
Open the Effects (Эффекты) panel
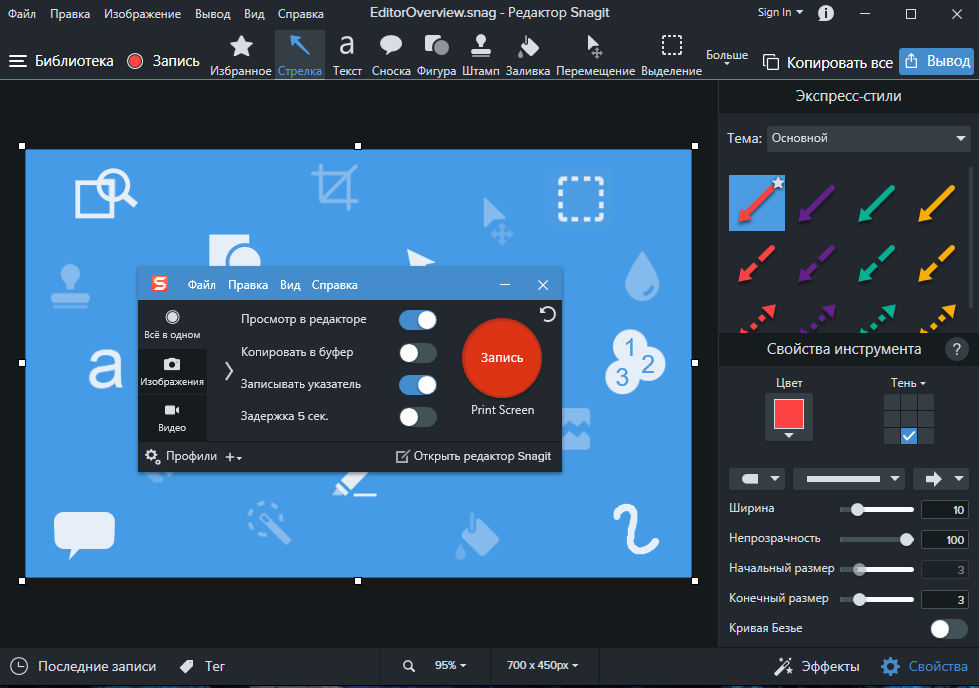(817, 666)
